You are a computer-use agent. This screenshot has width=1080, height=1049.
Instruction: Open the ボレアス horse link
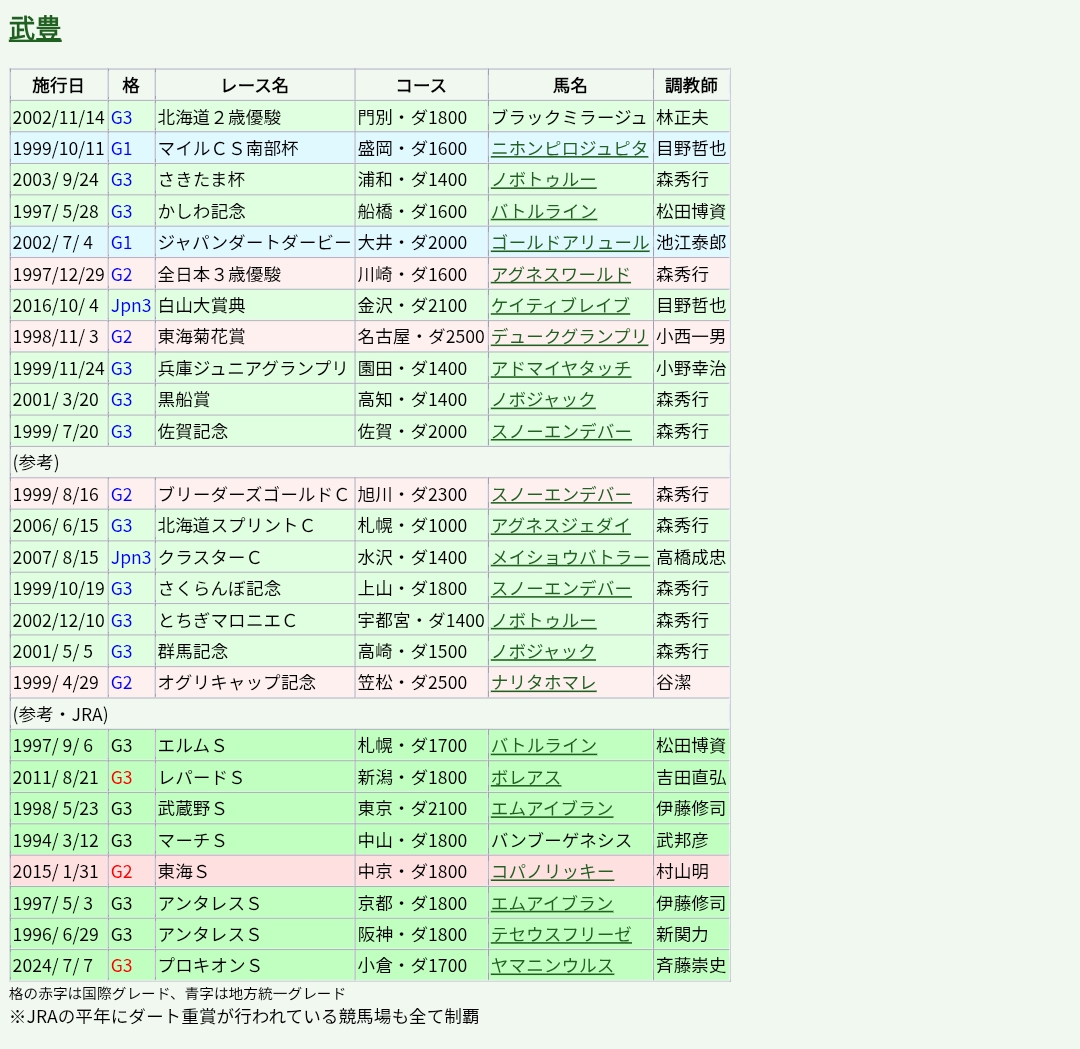click(x=526, y=778)
